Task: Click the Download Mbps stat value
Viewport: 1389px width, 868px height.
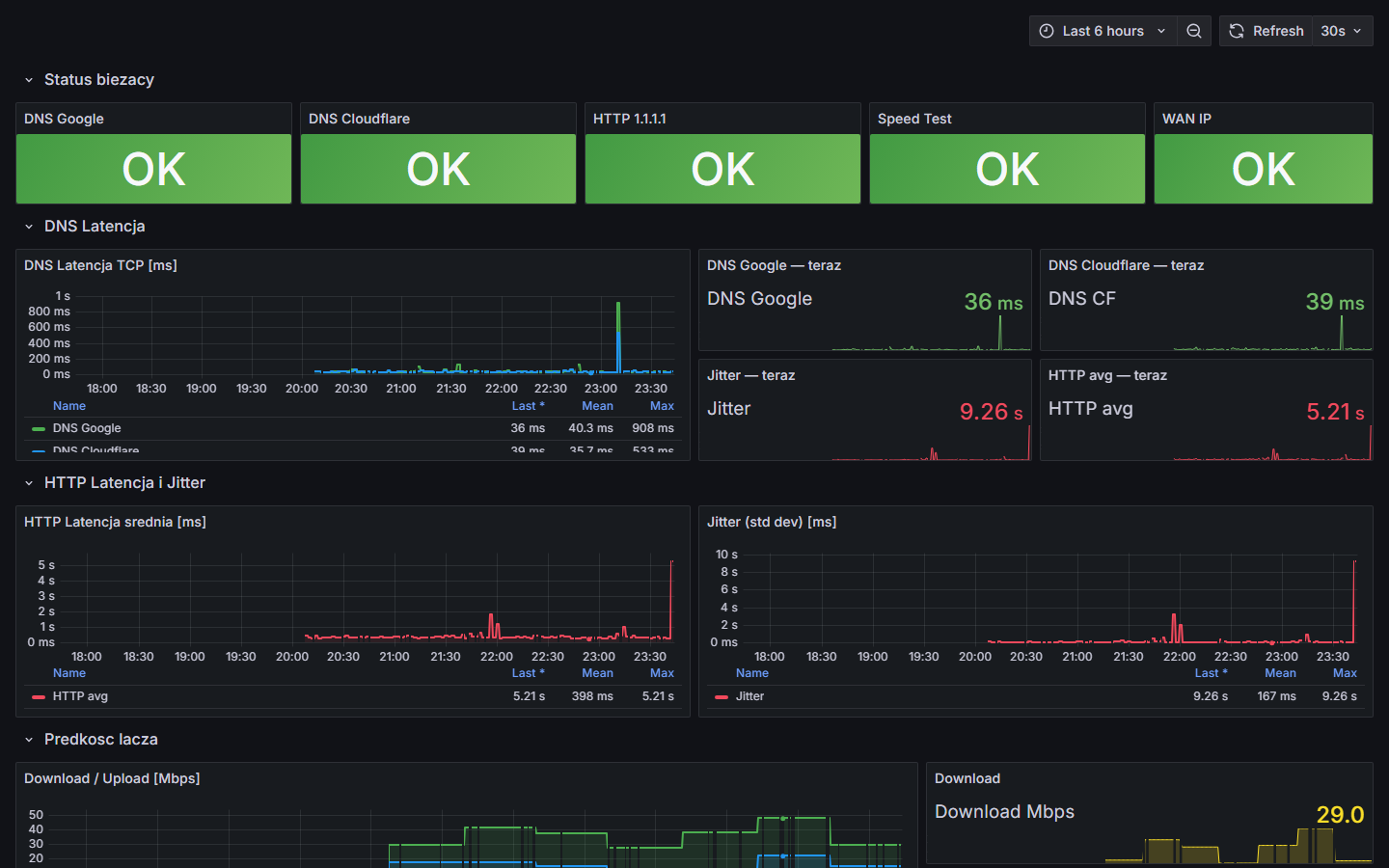Action: (1340, 815)
